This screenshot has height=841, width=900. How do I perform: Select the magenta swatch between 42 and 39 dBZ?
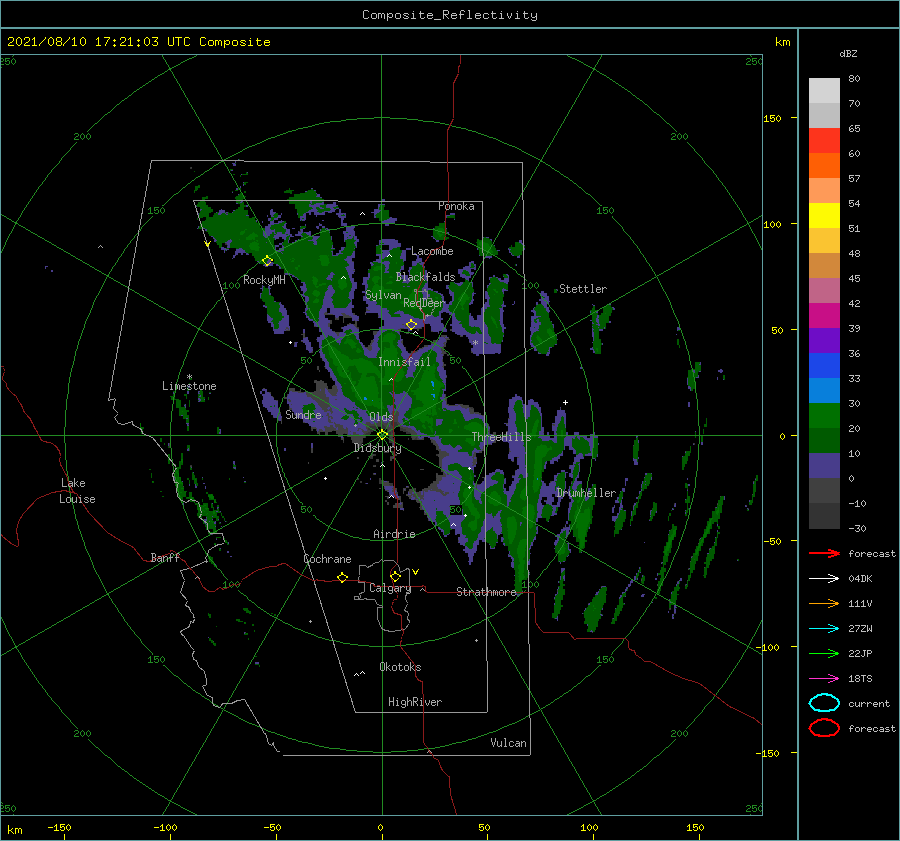824,315
